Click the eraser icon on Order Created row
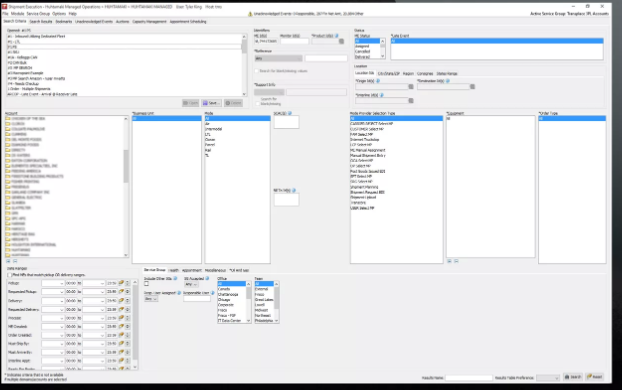The image size is (622, 390). [x=121, y=335]
